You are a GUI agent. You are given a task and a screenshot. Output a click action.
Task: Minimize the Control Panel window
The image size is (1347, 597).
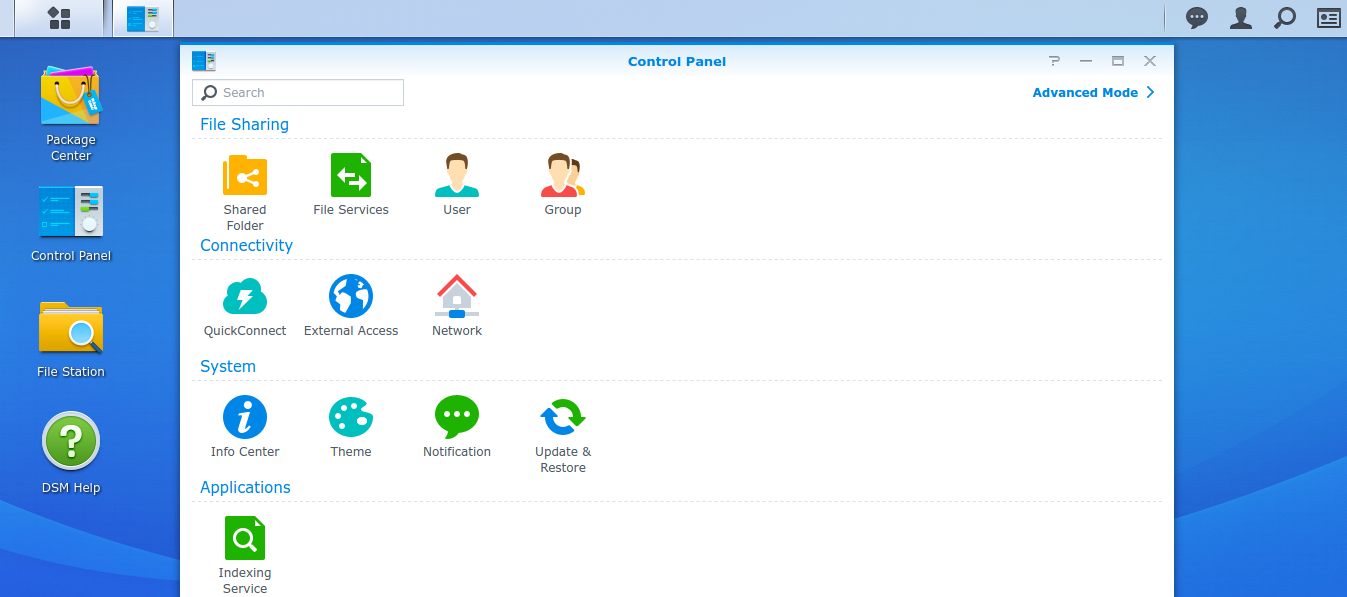pos(1086,61)
